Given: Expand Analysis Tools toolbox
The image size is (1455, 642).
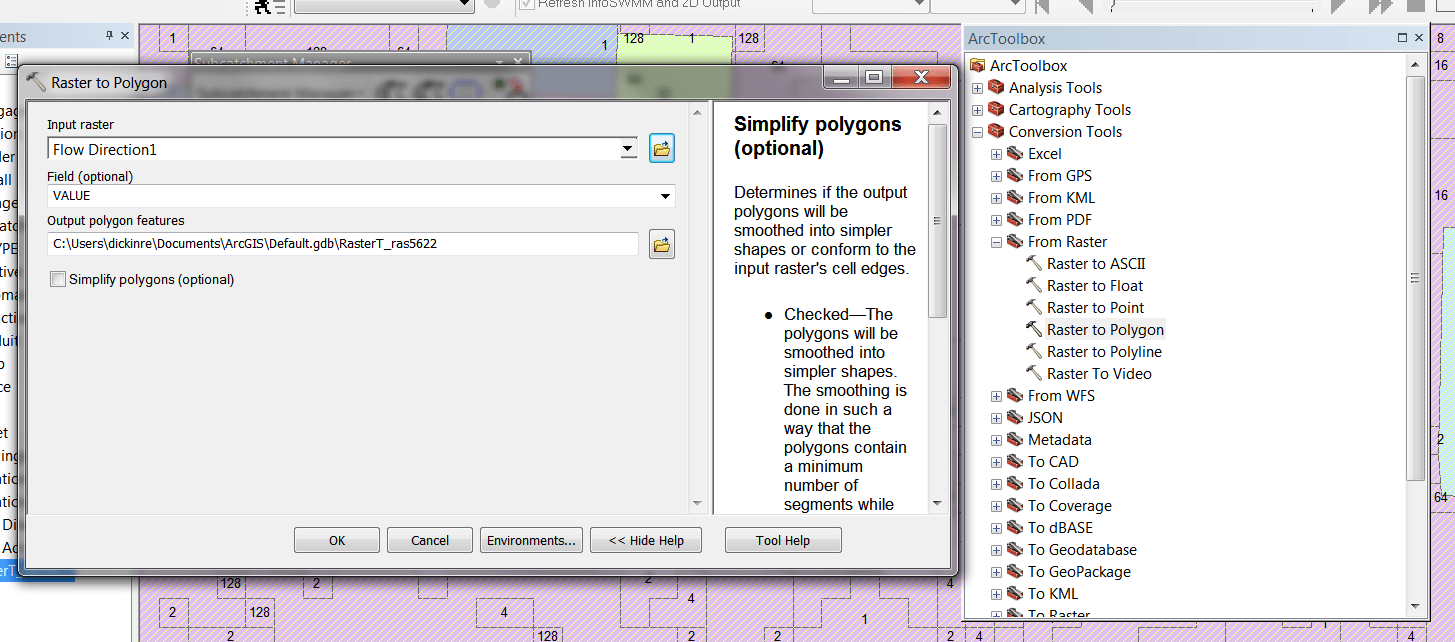Looking at the screenshot, I should pyautogui.click(x=977, y=88).
